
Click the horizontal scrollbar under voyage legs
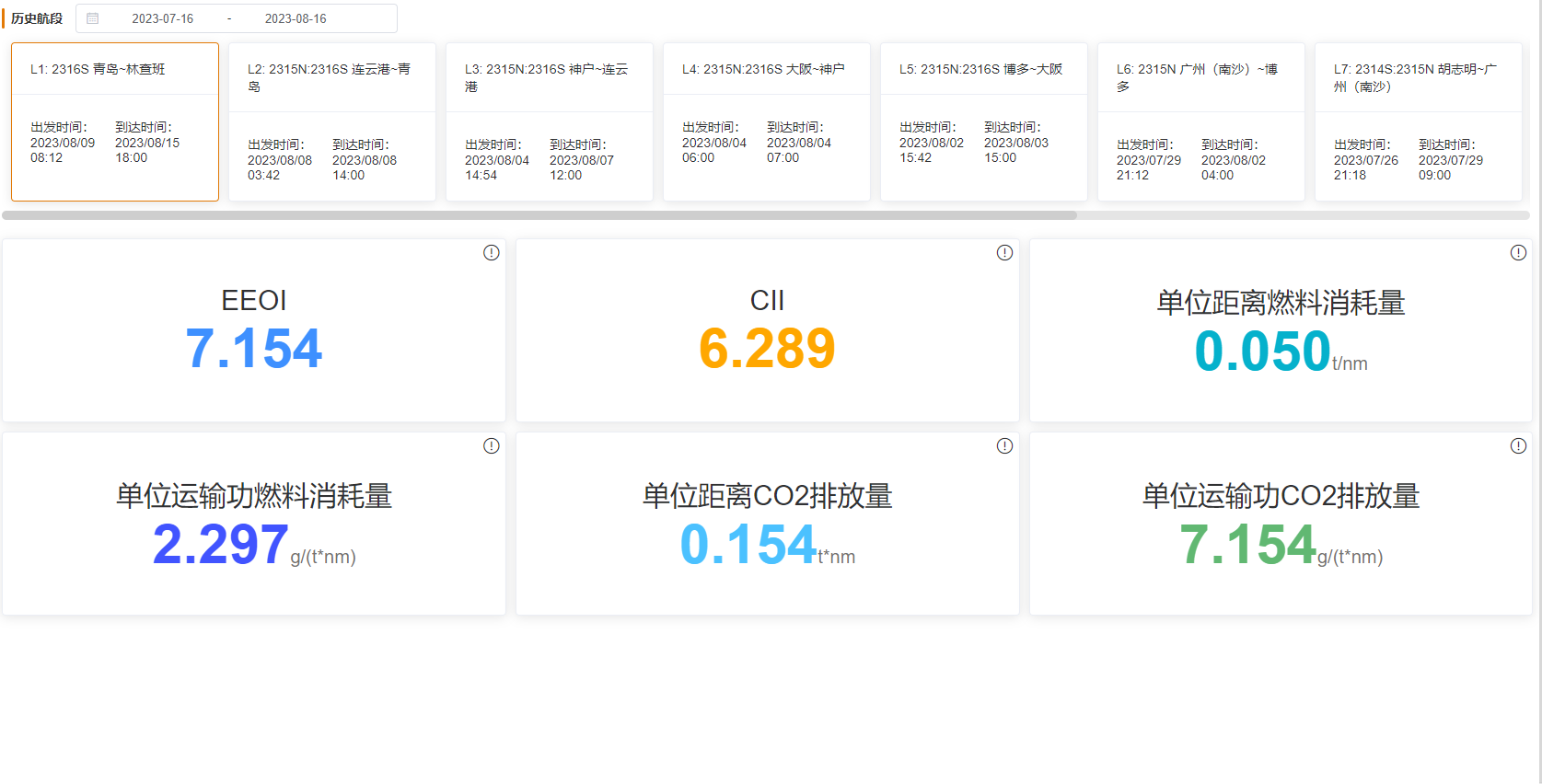tap(539, 215)
